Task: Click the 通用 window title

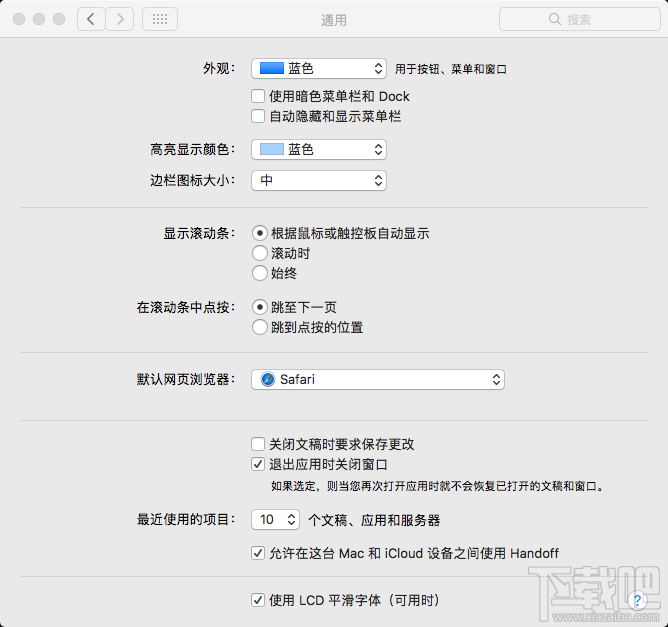Action: 334,20
